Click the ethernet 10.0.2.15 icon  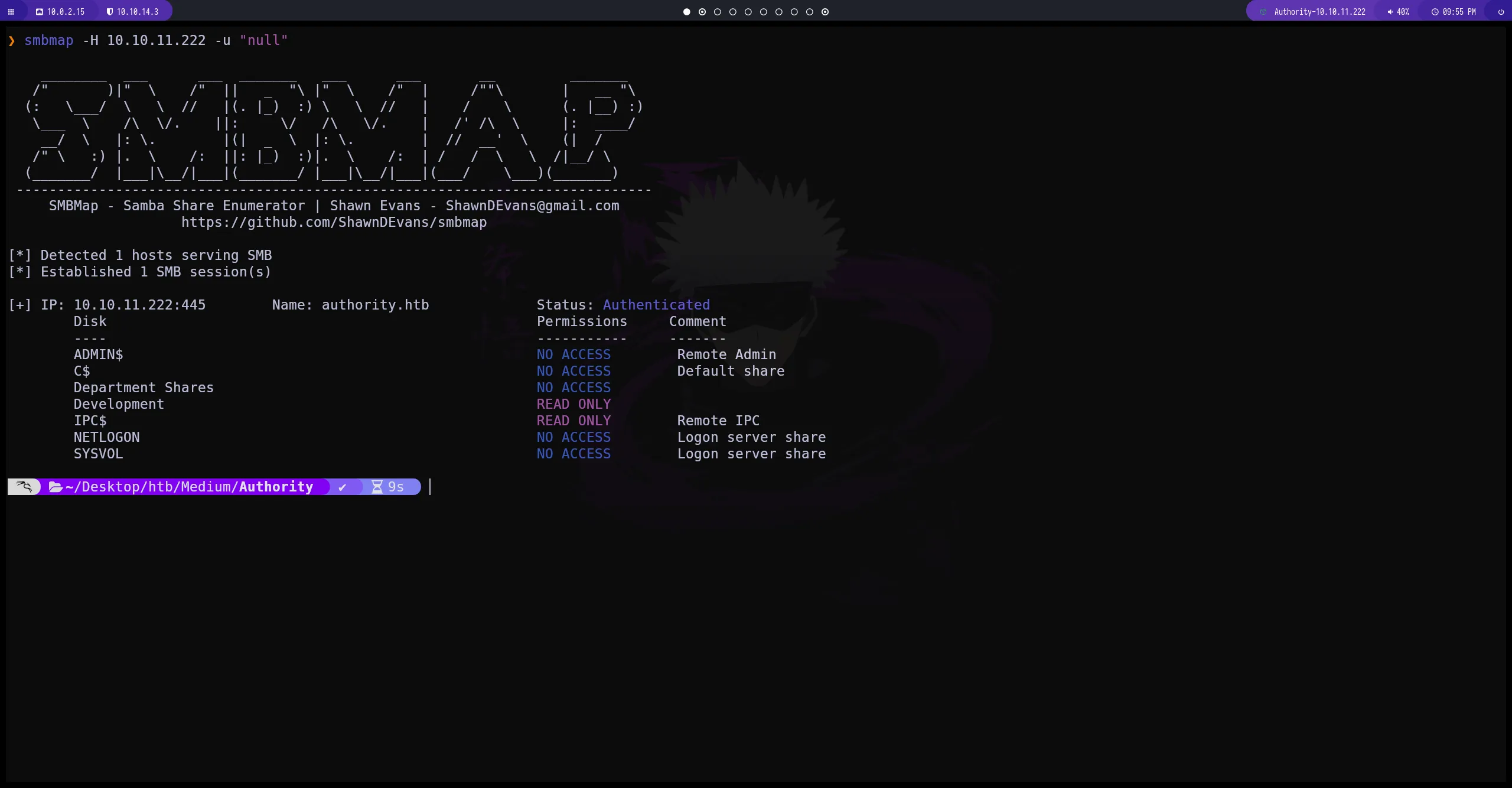[40, 12]
